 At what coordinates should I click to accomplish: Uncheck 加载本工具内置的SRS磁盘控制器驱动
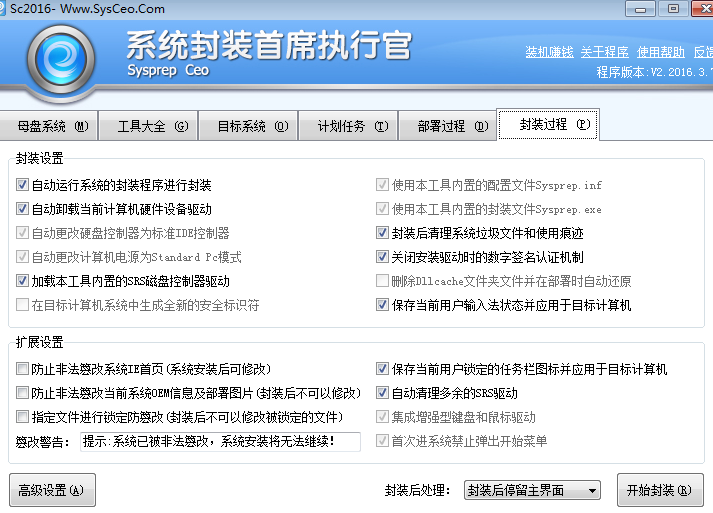(x=22, y=281)
